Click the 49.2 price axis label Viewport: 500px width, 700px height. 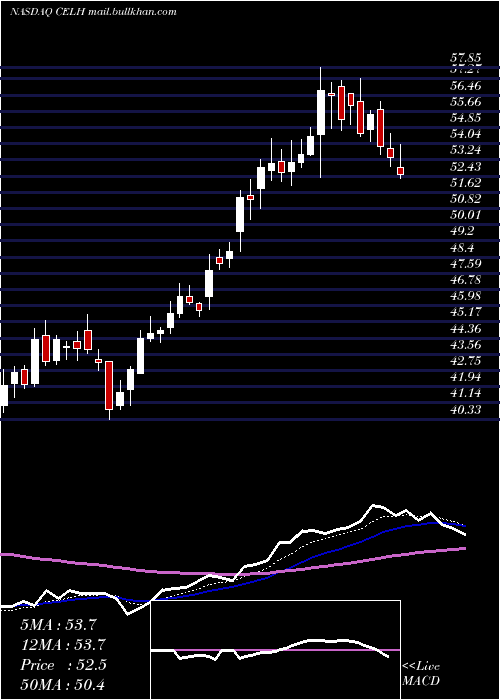462,231
